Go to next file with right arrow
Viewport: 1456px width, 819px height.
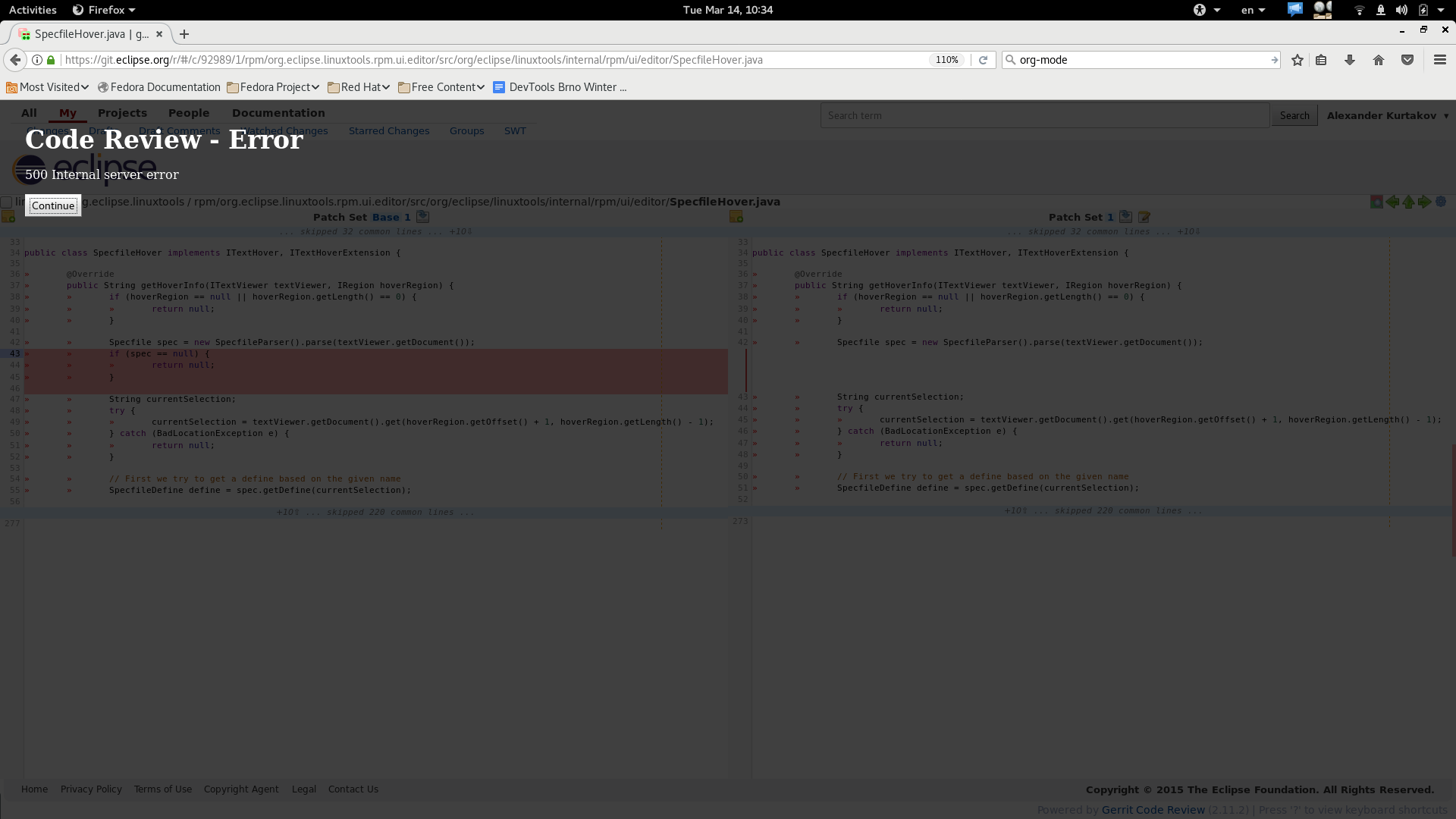click(1424, 202)
